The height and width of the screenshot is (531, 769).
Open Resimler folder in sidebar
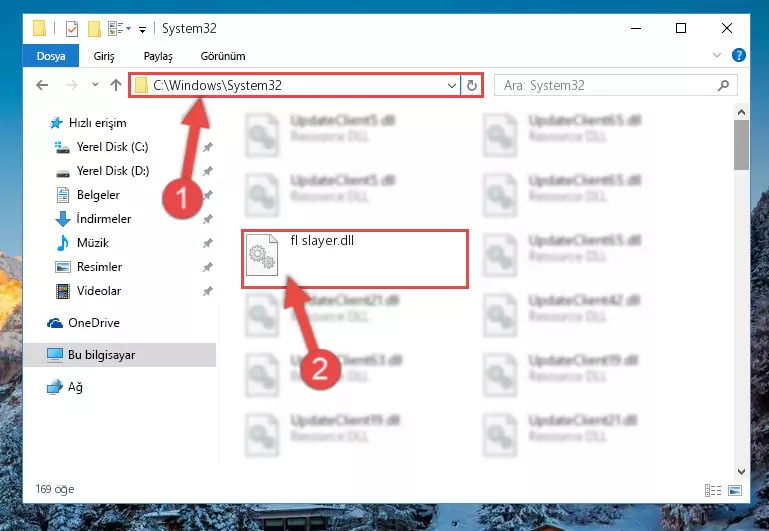click(x=99, y=267)
